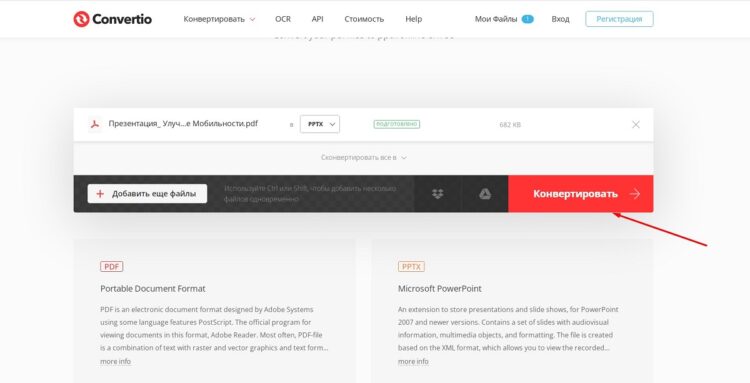Click the PDF format badge
750x383 pixels.
point(111,266)
